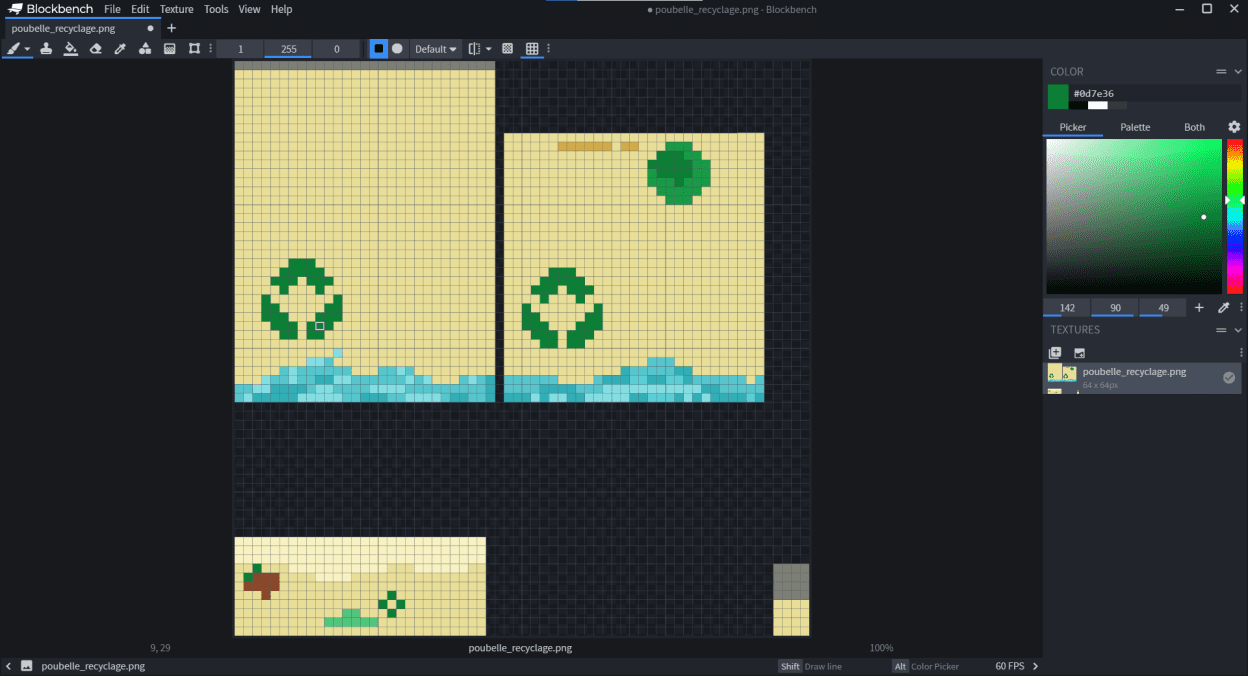The height and width of the screenshot is (676, 1248).
Task: Select the Gradient tool
Action: [x=170, y=48]
